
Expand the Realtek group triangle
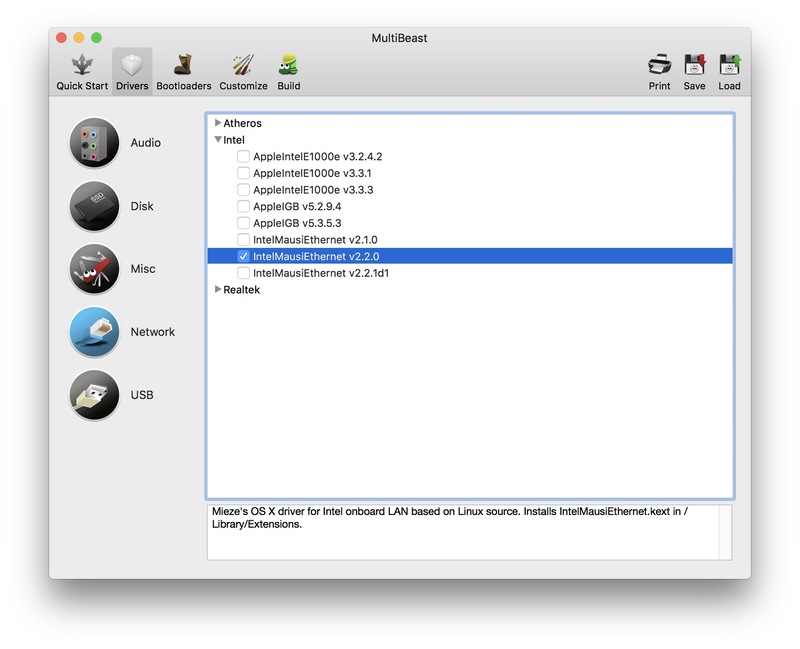pos(218,289)
